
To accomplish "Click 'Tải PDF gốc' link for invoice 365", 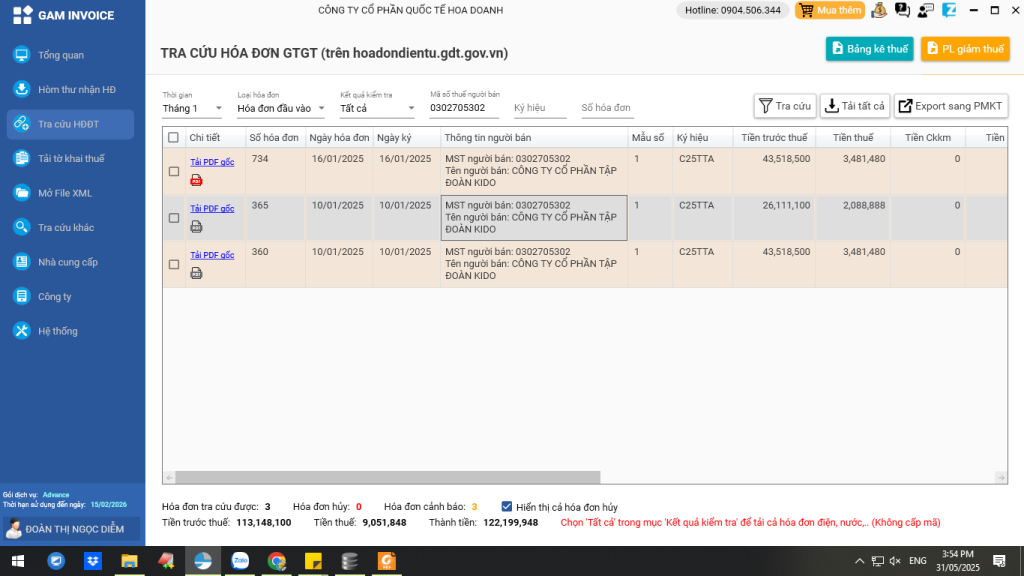I will click(212, 208).
